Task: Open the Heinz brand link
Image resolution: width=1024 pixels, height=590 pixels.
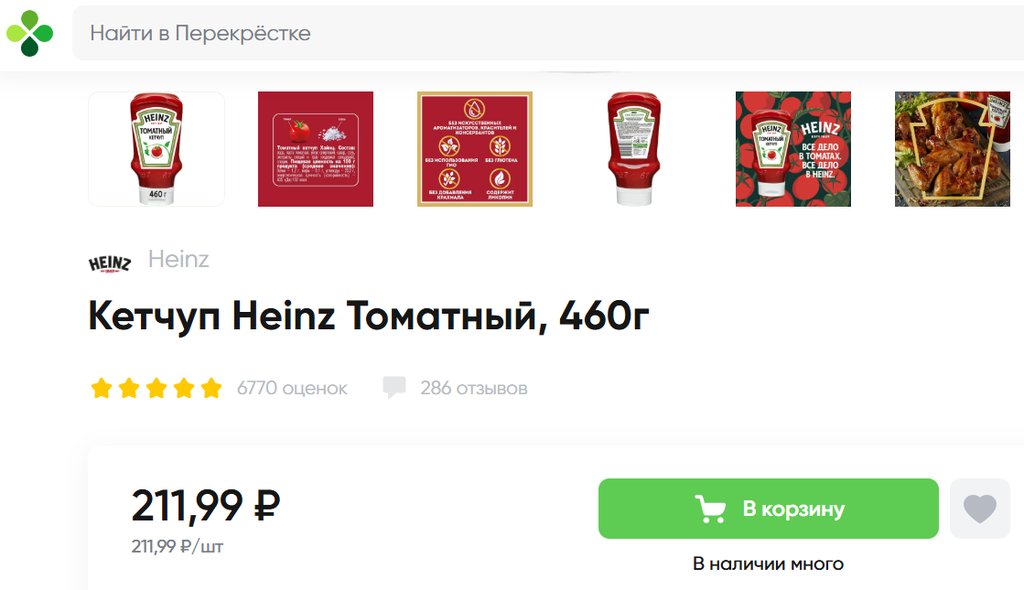Action: tap(178, 259)
